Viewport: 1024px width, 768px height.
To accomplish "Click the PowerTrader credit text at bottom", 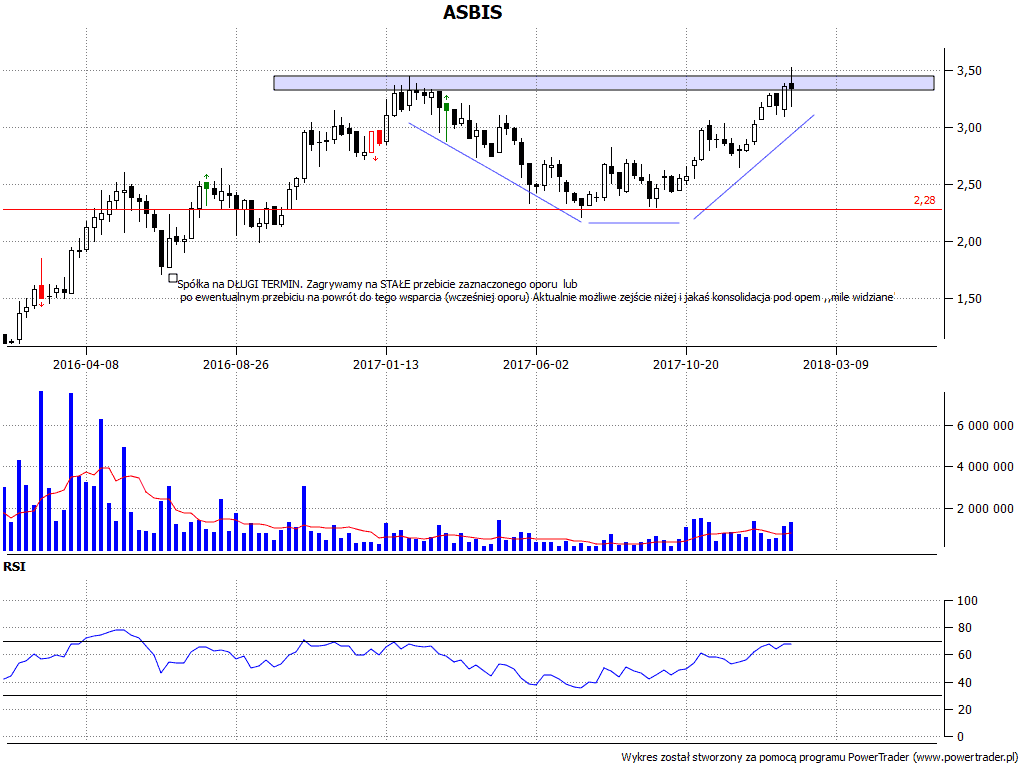I will (819, 758).
